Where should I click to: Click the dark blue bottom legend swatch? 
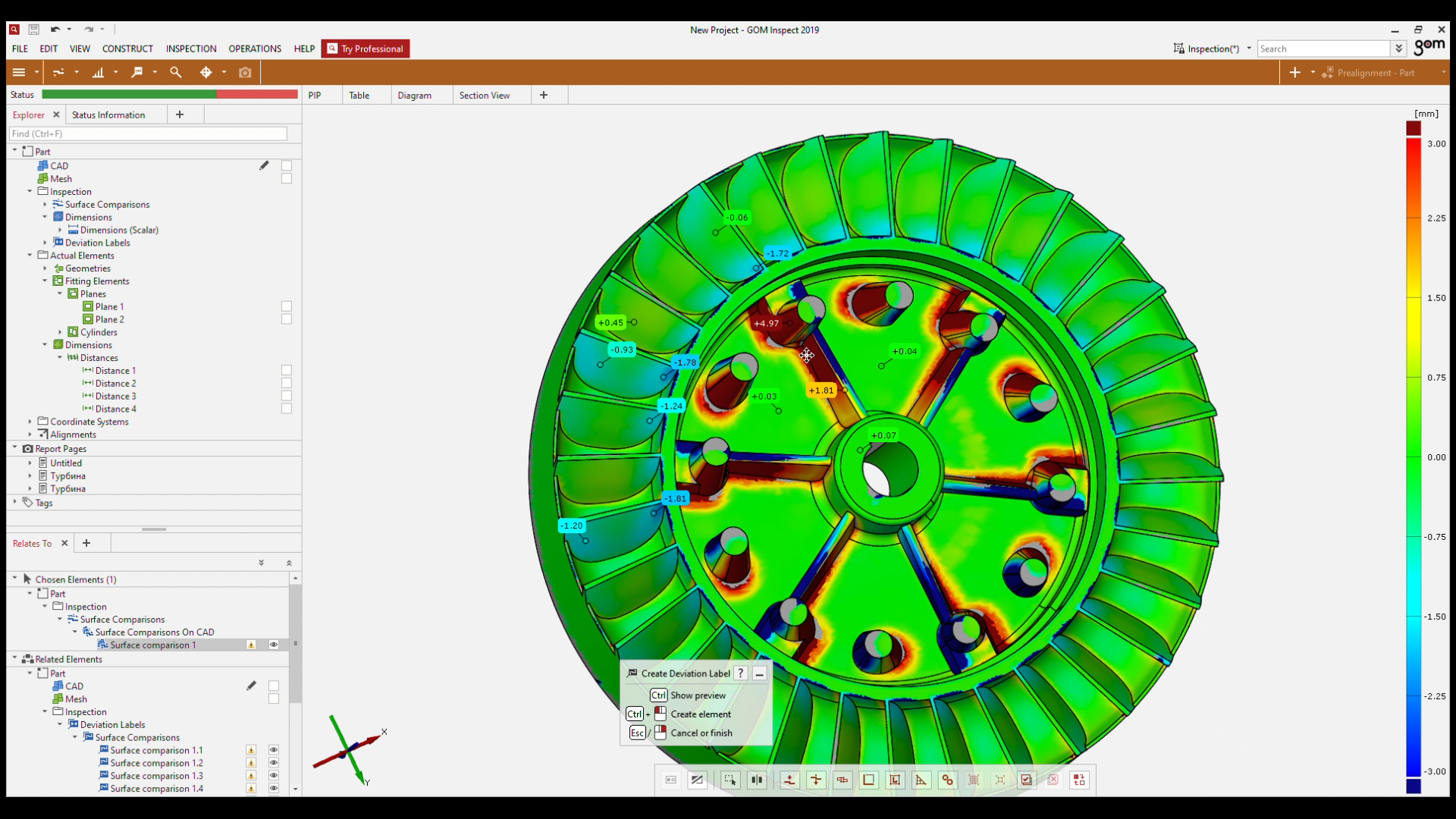coord(1414,786)
